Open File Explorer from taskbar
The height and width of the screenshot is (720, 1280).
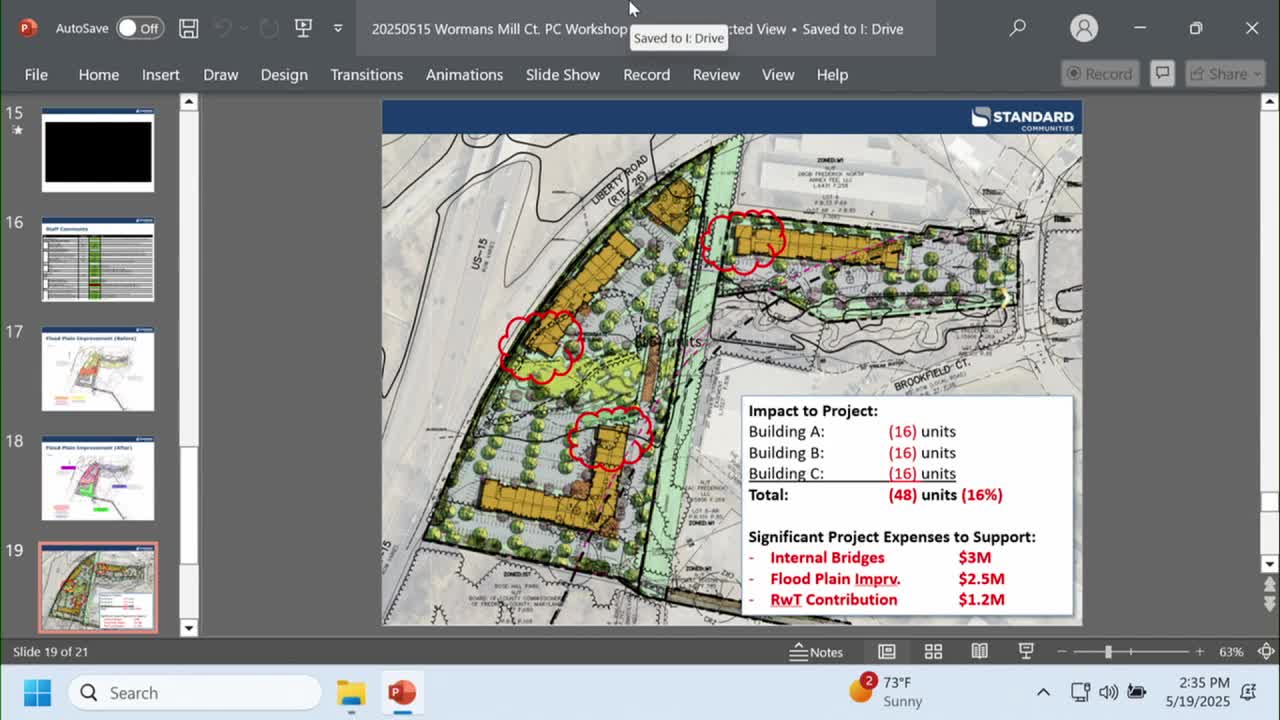pyautogui.click(x=351, y=692)
